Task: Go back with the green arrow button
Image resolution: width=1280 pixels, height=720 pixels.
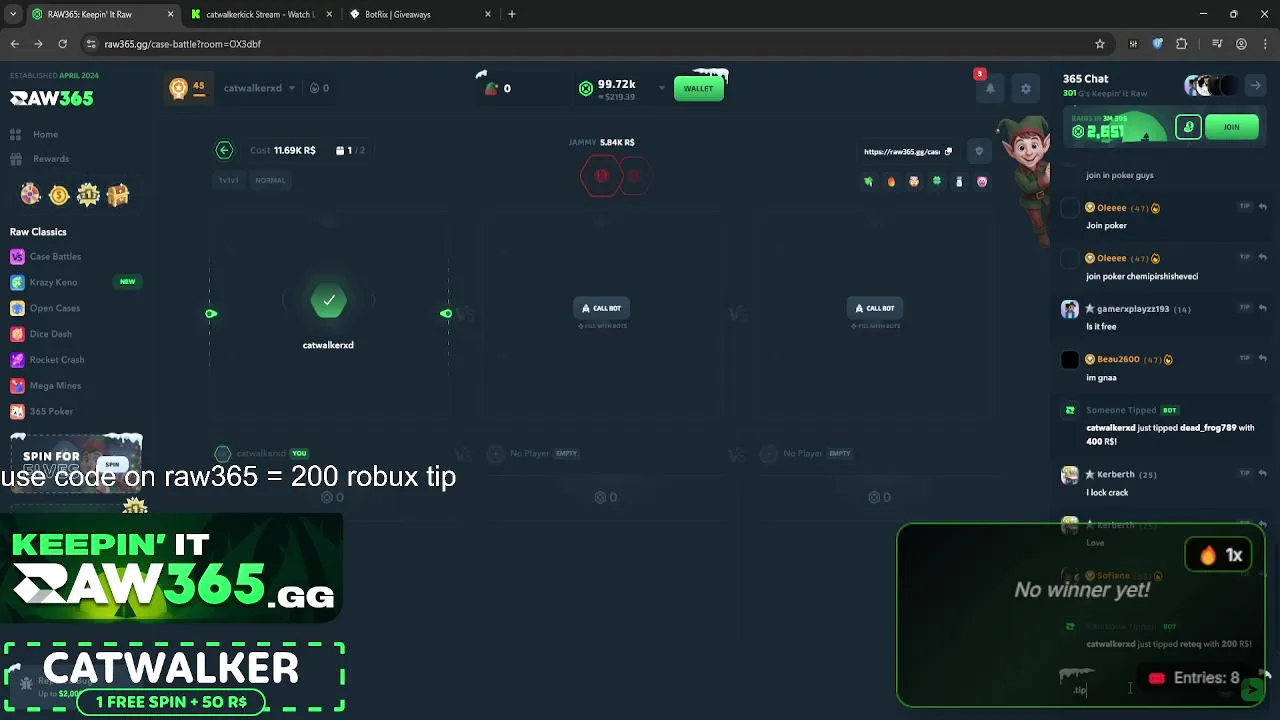Action: [x=224, y=150]
